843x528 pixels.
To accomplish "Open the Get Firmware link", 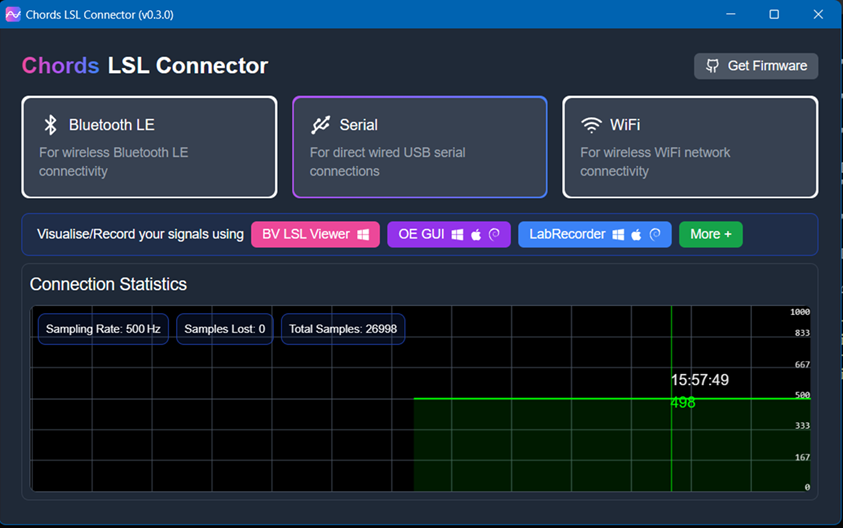I will coord(756,66).
